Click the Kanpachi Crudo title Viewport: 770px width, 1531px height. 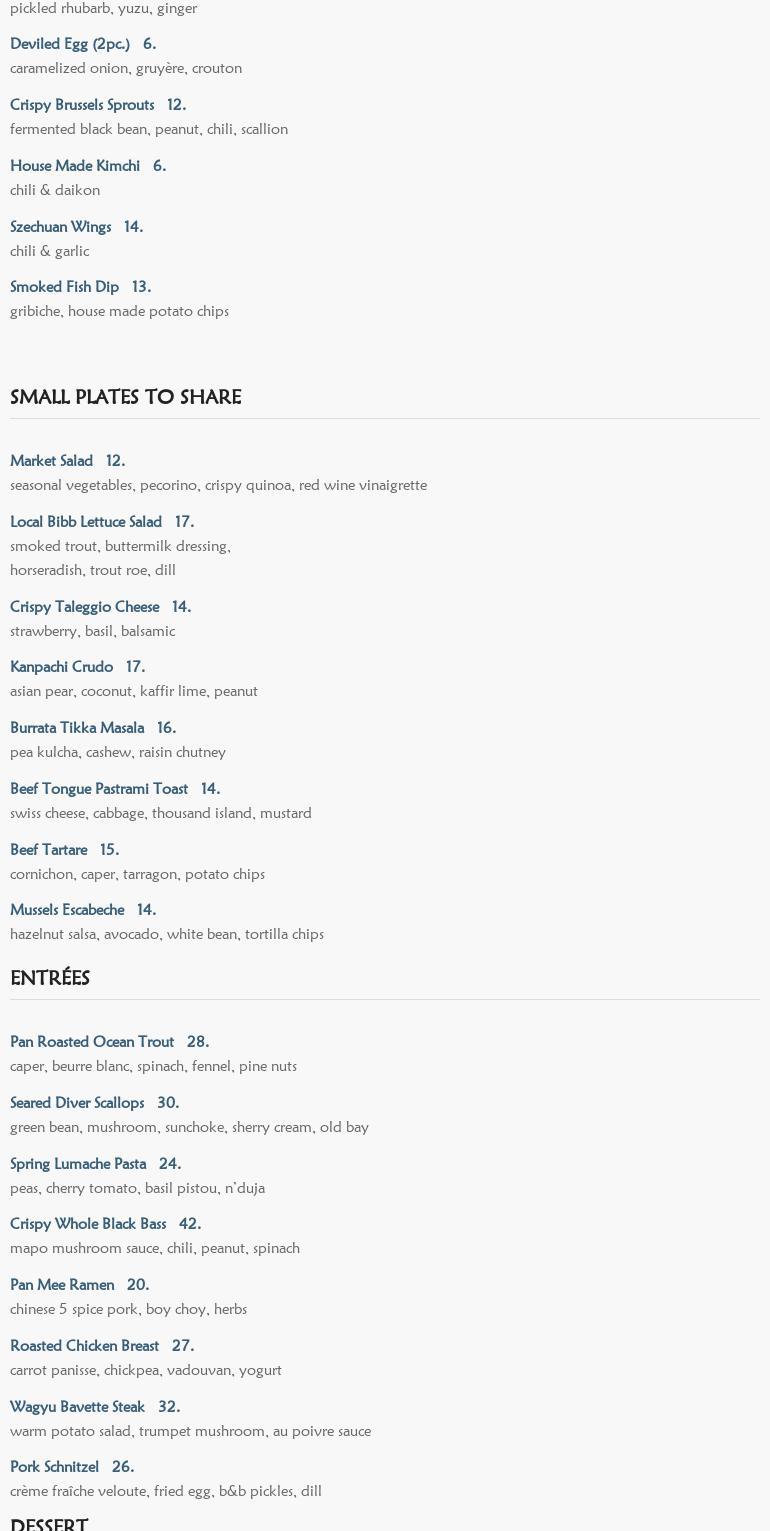point(61,667)
